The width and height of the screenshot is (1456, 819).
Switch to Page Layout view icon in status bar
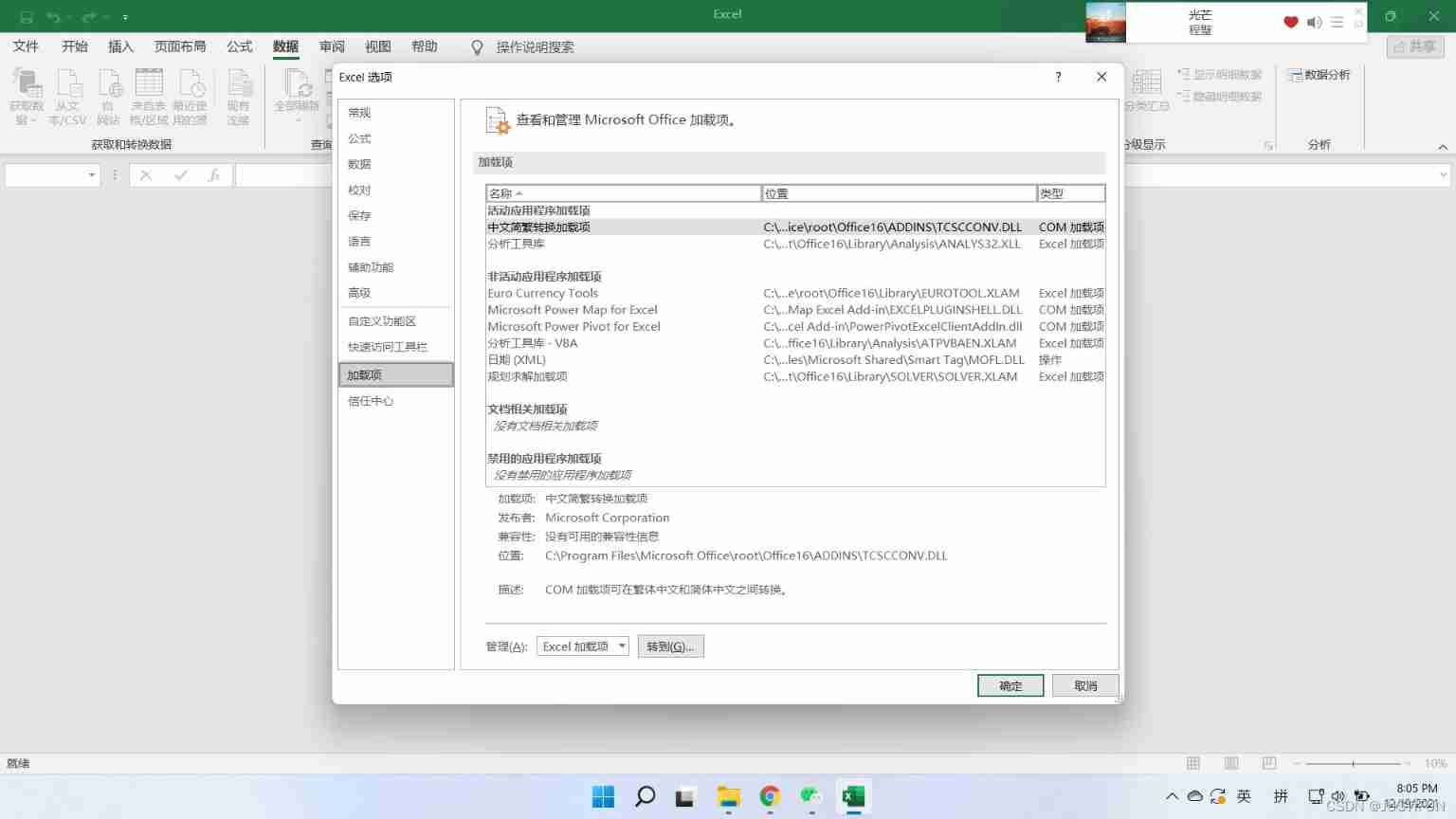[x=1231, y=763]
